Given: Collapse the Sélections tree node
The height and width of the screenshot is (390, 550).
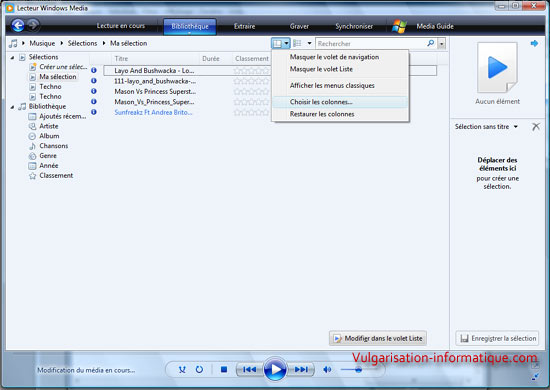Looking at the screenshot, I should (12, 57).
